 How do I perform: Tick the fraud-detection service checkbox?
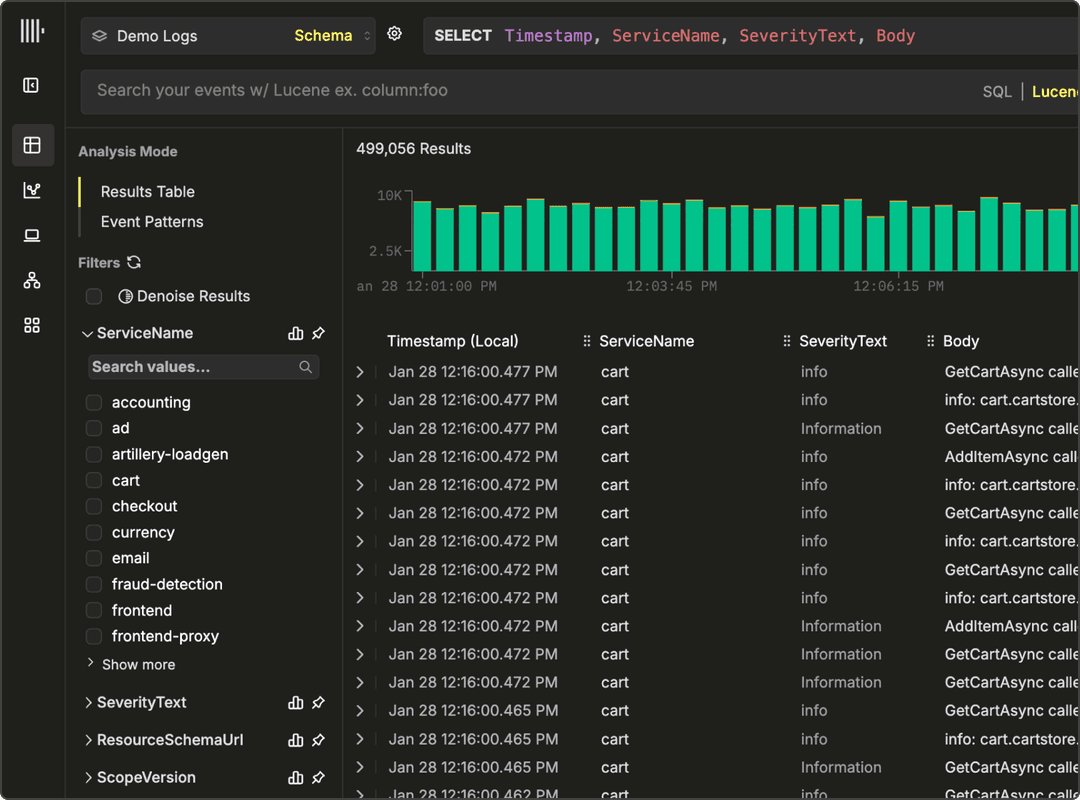click(94, 585)
